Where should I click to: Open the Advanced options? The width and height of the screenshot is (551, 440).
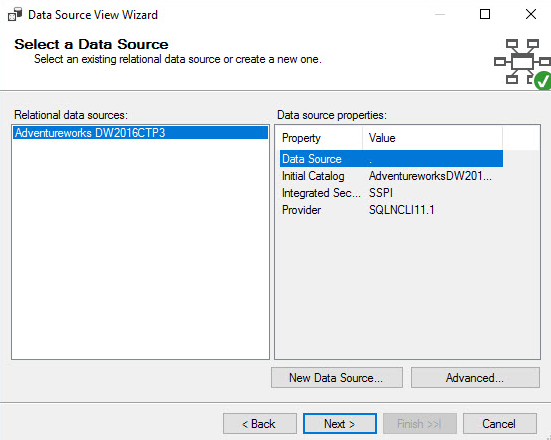point(475,378)
